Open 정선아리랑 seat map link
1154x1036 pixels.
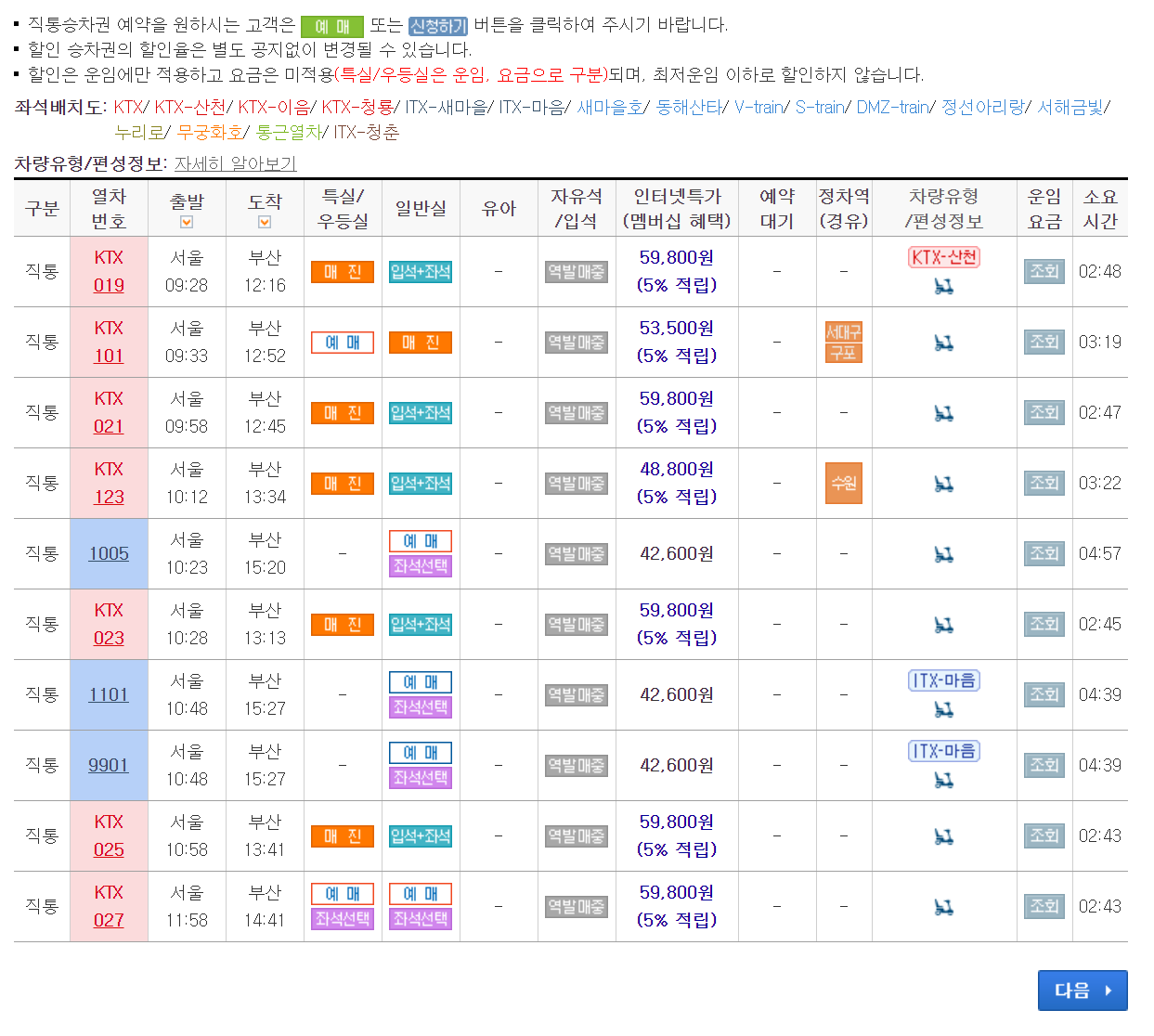pos(983,107)
